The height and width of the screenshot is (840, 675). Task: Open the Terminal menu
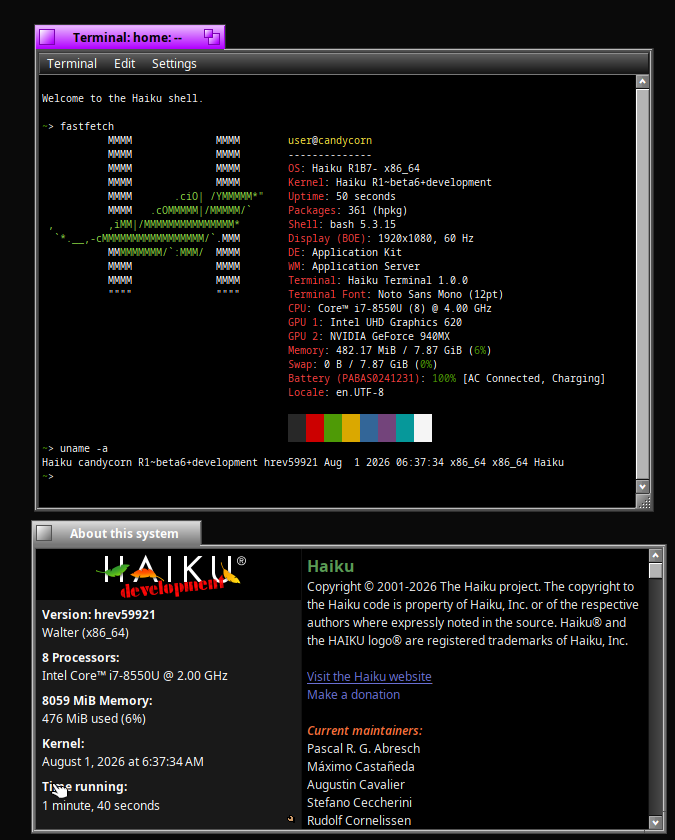(72, 64)
